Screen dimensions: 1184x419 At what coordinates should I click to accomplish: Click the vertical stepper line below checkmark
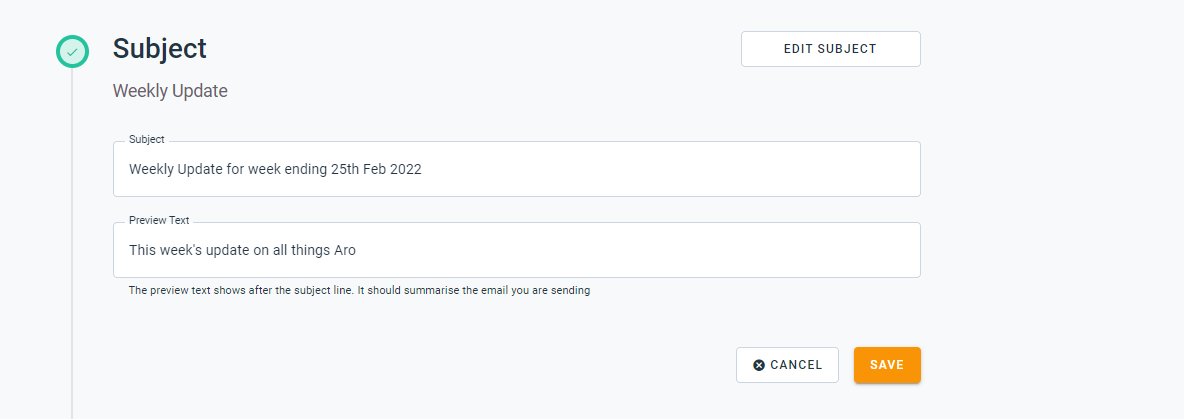pyautogui.click(x=72, y=243)
